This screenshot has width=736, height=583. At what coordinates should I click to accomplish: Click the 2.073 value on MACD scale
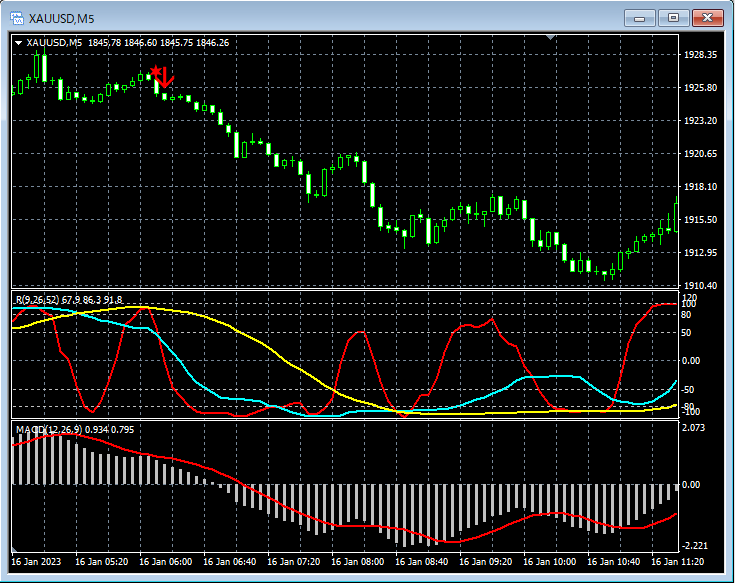(x=694, y=428)
